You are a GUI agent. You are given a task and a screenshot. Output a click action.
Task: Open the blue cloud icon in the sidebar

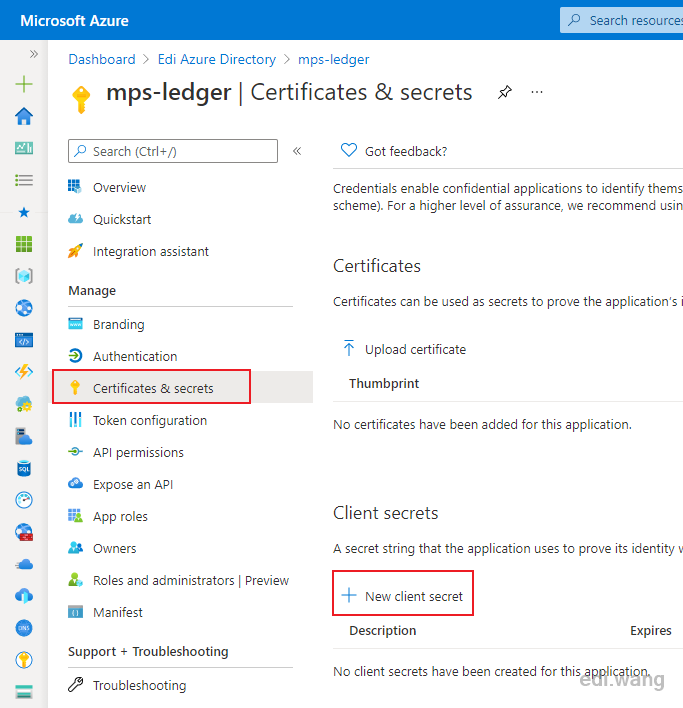click(24, 564)
